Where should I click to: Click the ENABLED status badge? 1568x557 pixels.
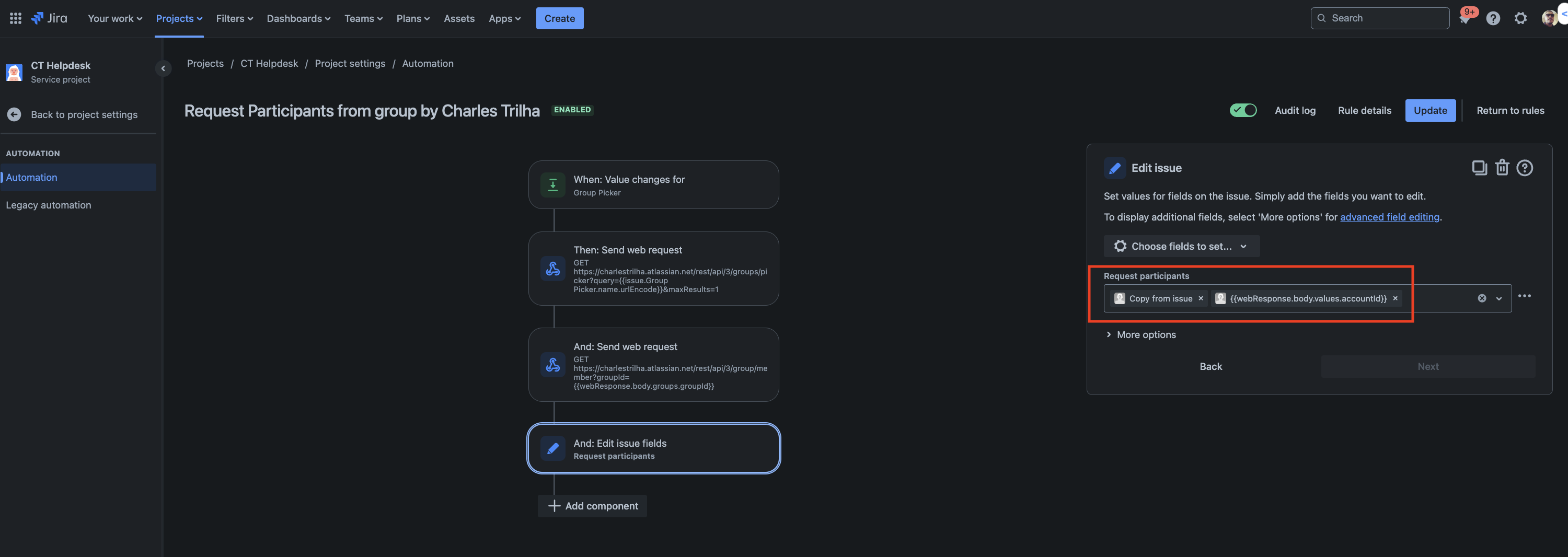572,110
